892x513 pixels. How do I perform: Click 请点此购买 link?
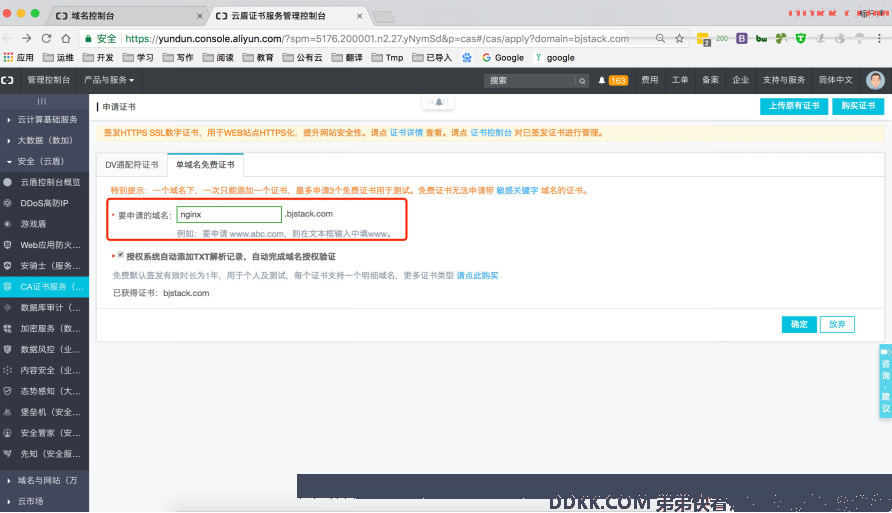coord(477,275)
